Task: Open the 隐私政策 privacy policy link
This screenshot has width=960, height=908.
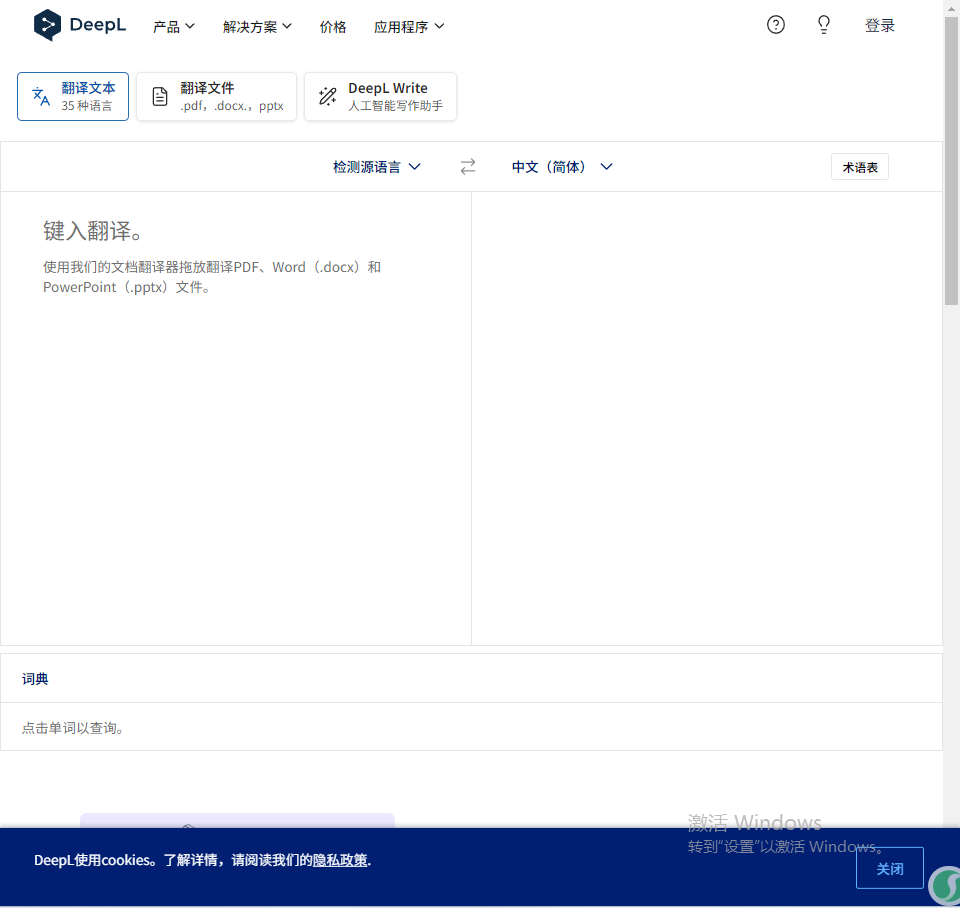Action: coord(340,860)
